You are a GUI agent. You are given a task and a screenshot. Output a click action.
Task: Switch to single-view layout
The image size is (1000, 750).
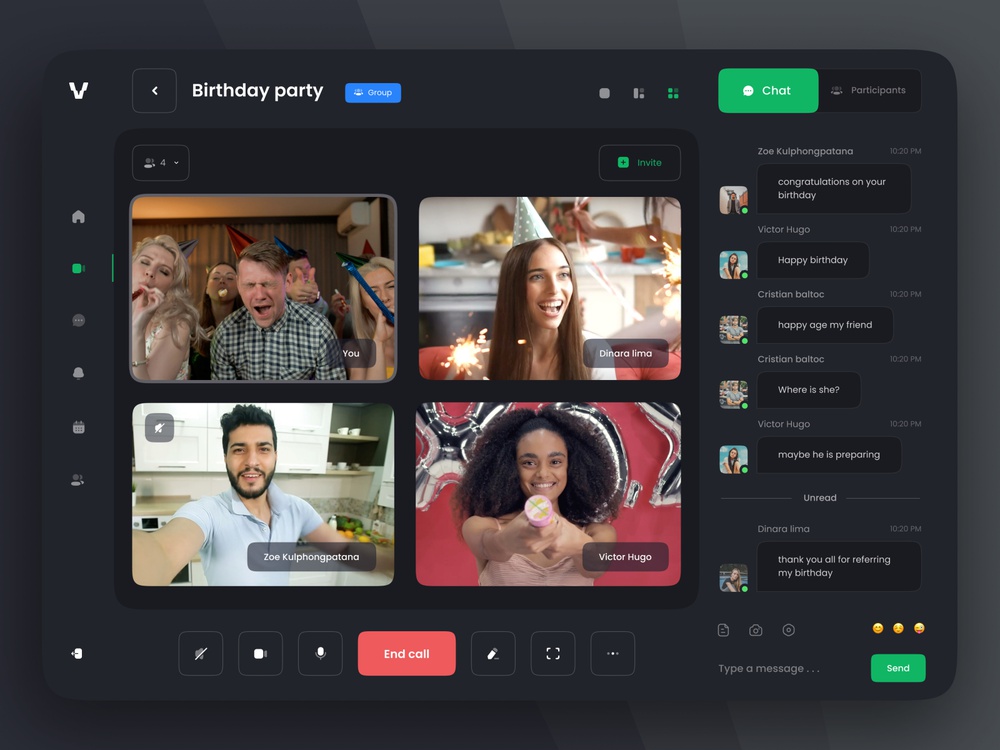click(x=605, y=93)
